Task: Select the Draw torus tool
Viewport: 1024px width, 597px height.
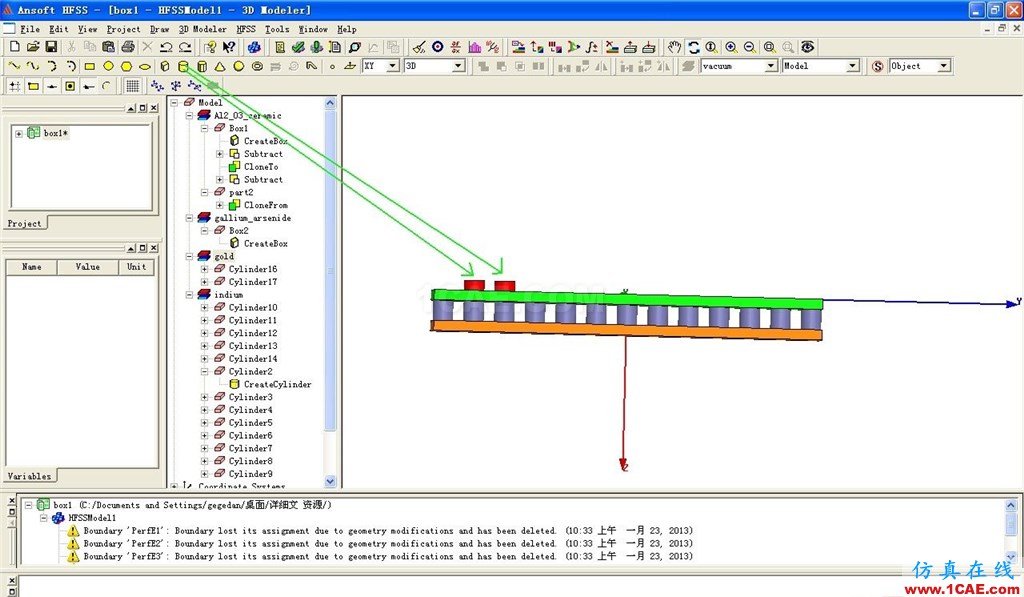Action: pos(257,66)
